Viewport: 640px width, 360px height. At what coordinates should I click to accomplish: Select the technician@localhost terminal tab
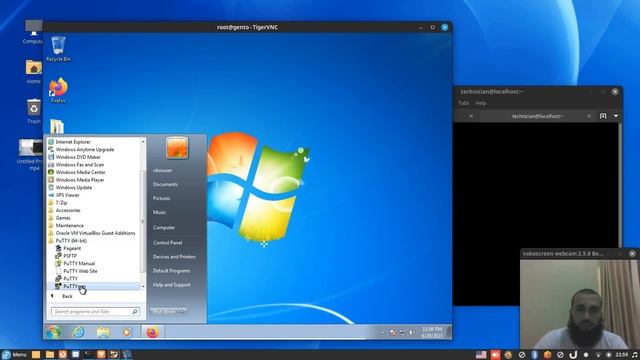point(537,116)
